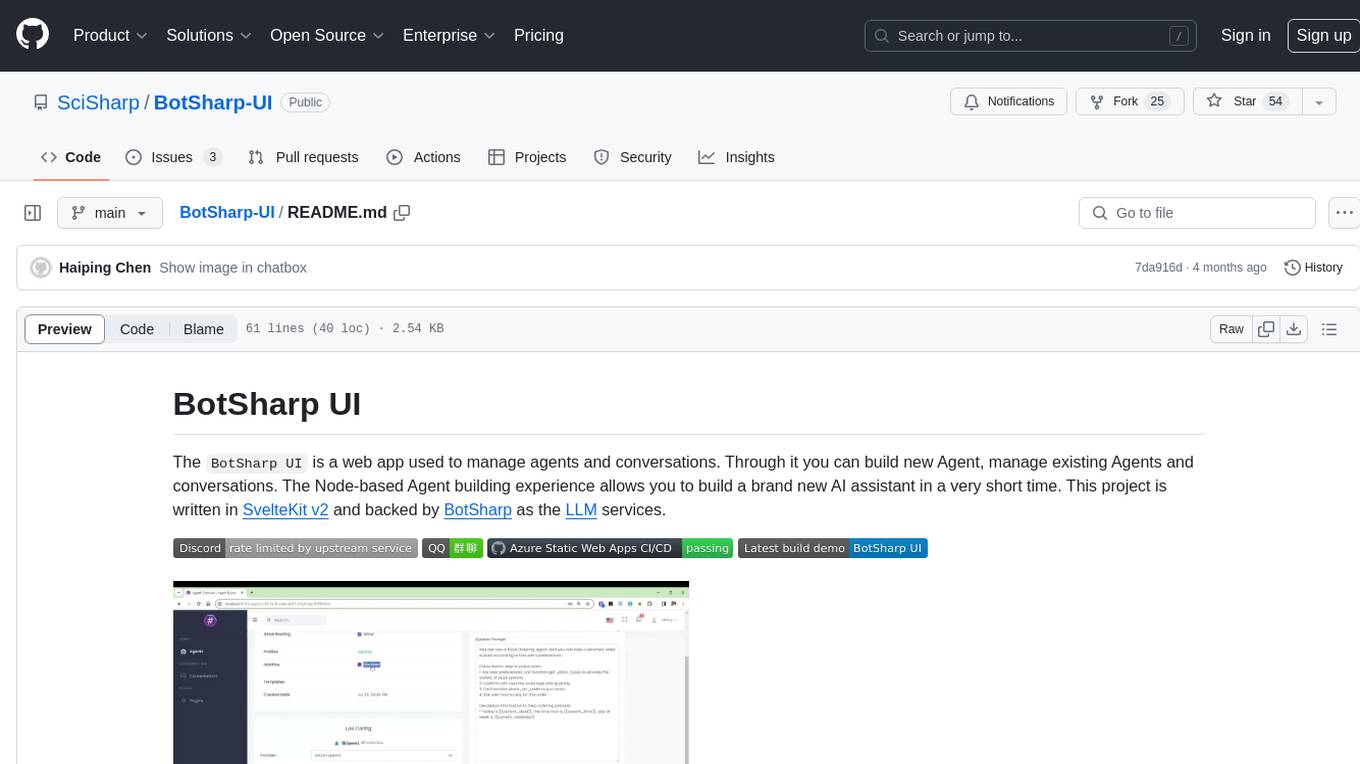Screen dimensions: 1360x764
Task: Open the main branch selector
Action: coord(109,213)
